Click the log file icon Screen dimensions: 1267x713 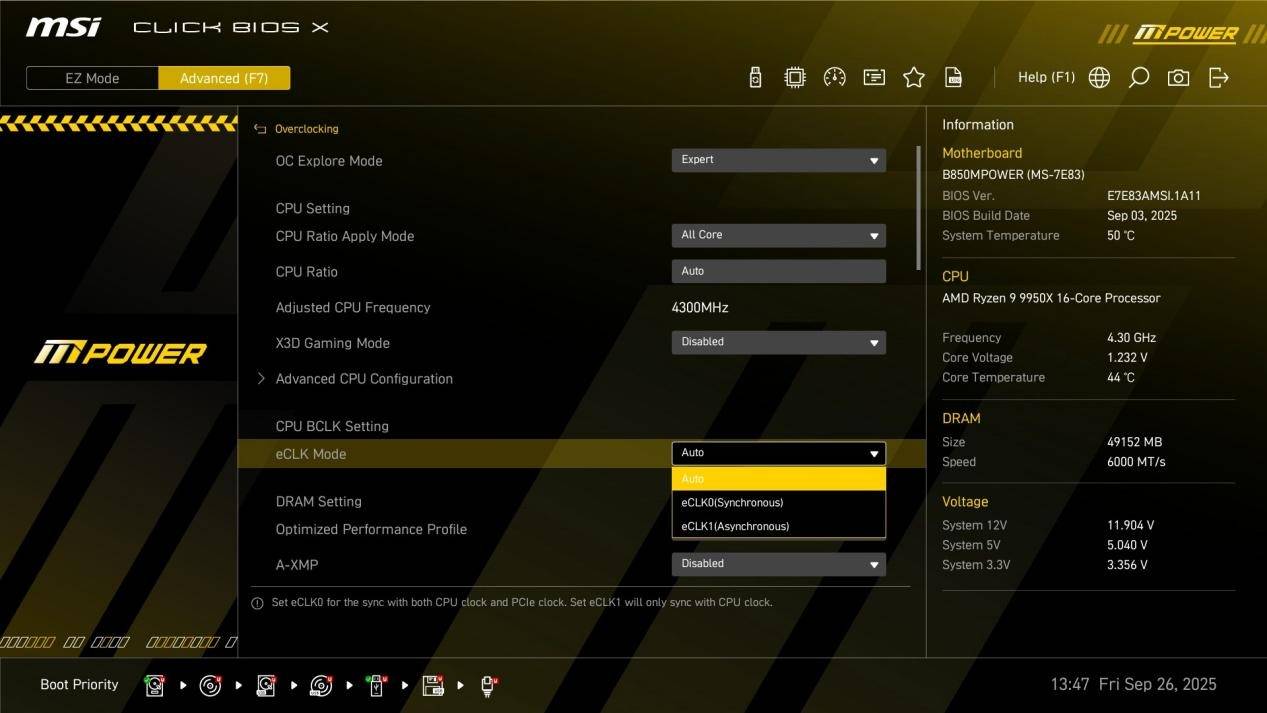point(953,78)
